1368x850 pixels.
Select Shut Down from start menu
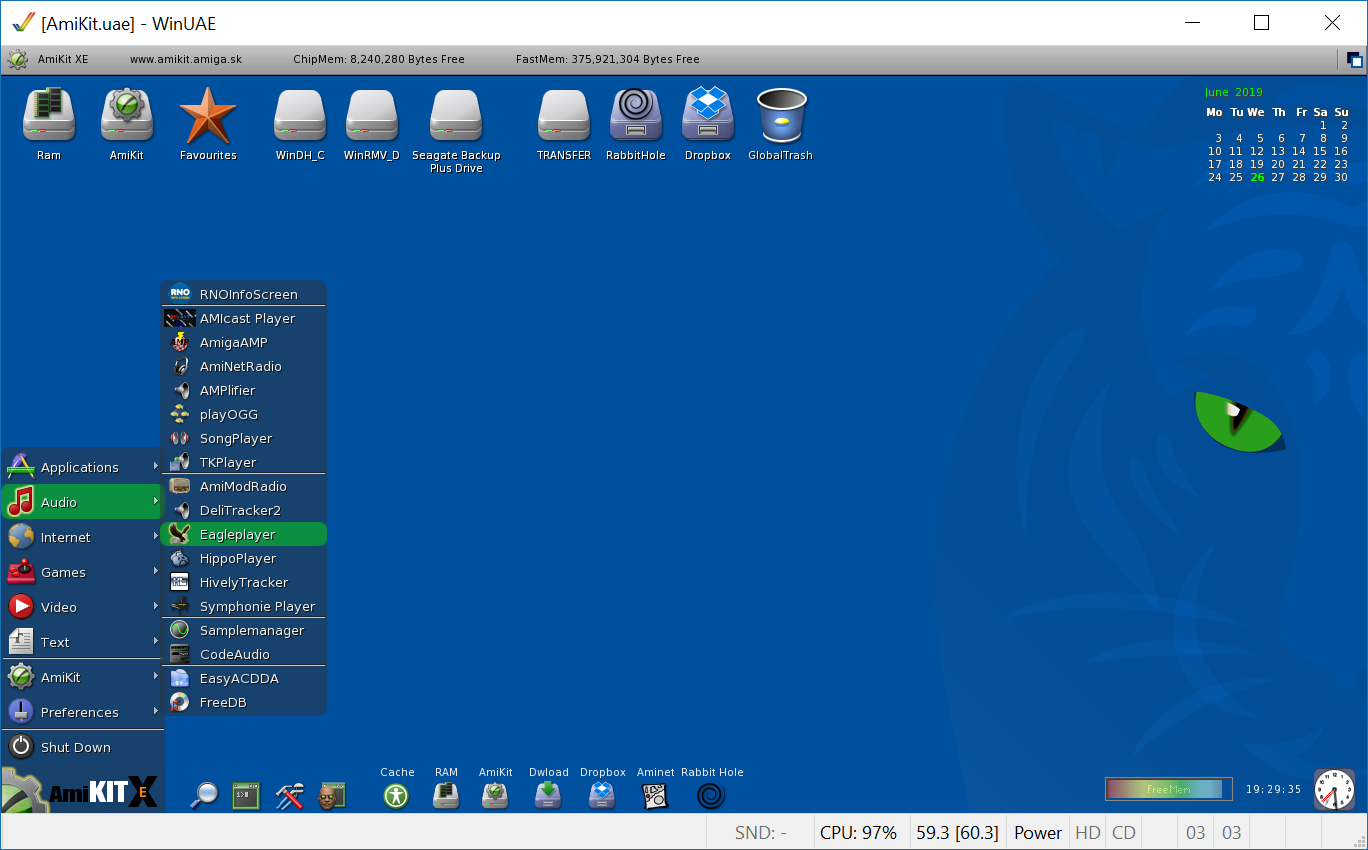pyautogui.click(x=81, y=747)
